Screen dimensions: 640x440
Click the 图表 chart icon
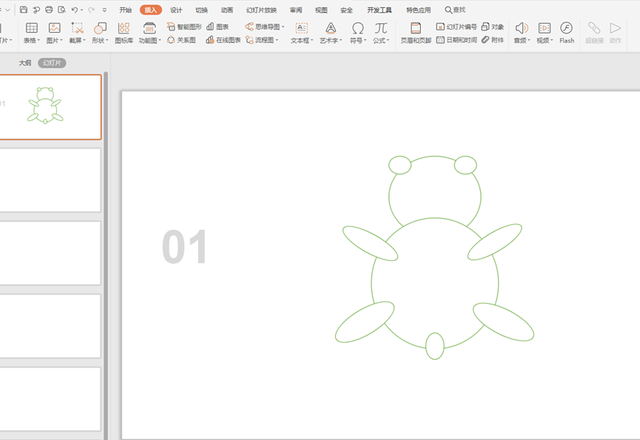217,26
